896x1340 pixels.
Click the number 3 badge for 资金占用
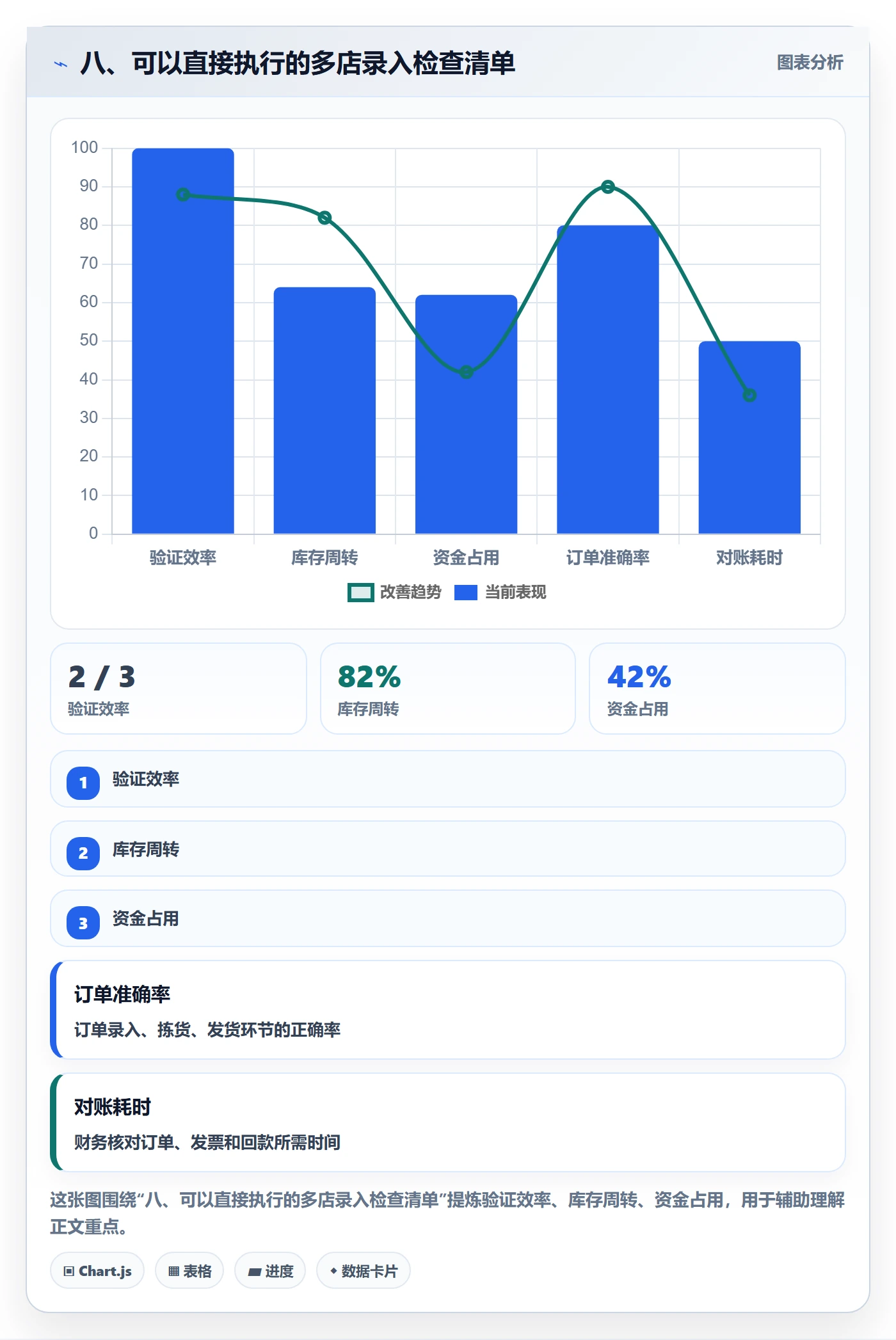click(x=83, y=923)
